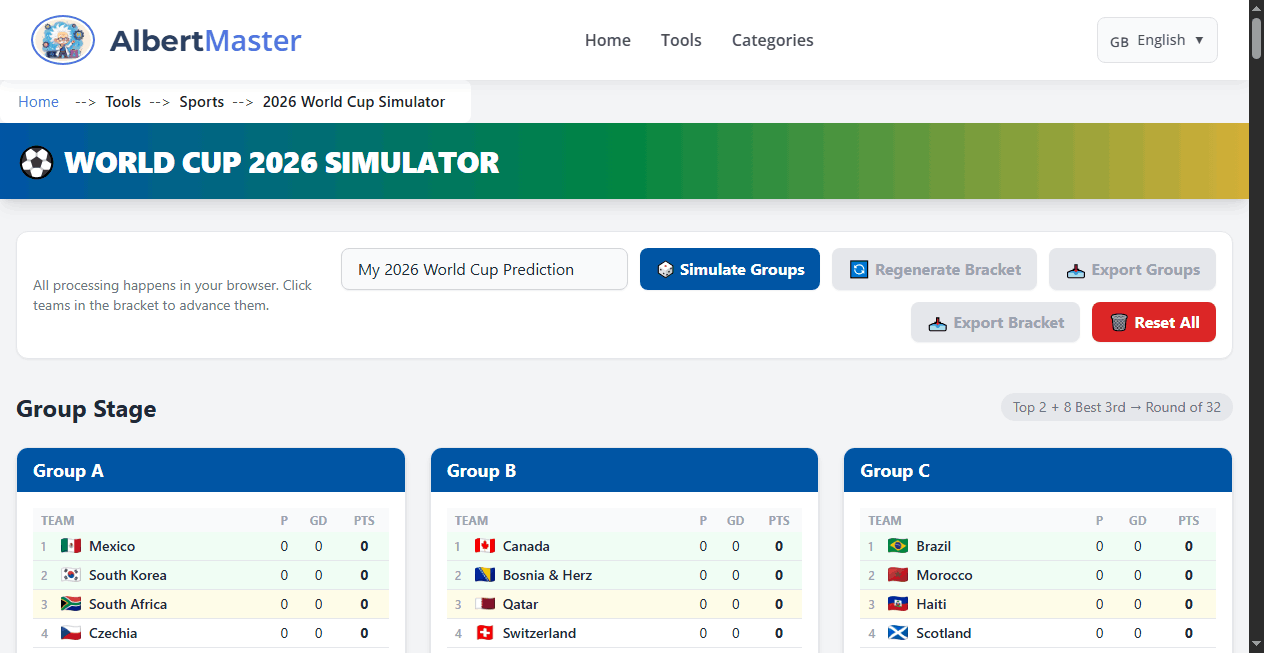
Task: Click the prediction name input field
Action: tap(484, 269)
